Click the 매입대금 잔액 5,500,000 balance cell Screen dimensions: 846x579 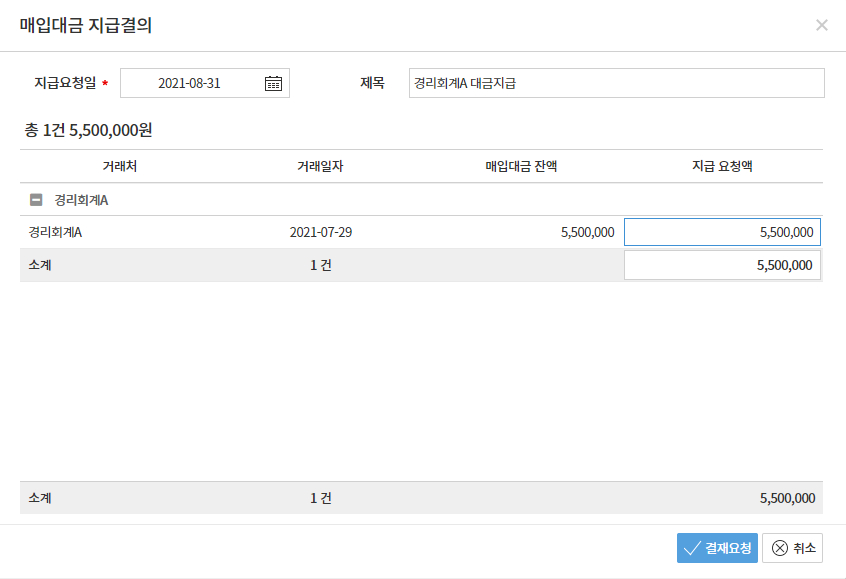(x=587, y=232)
